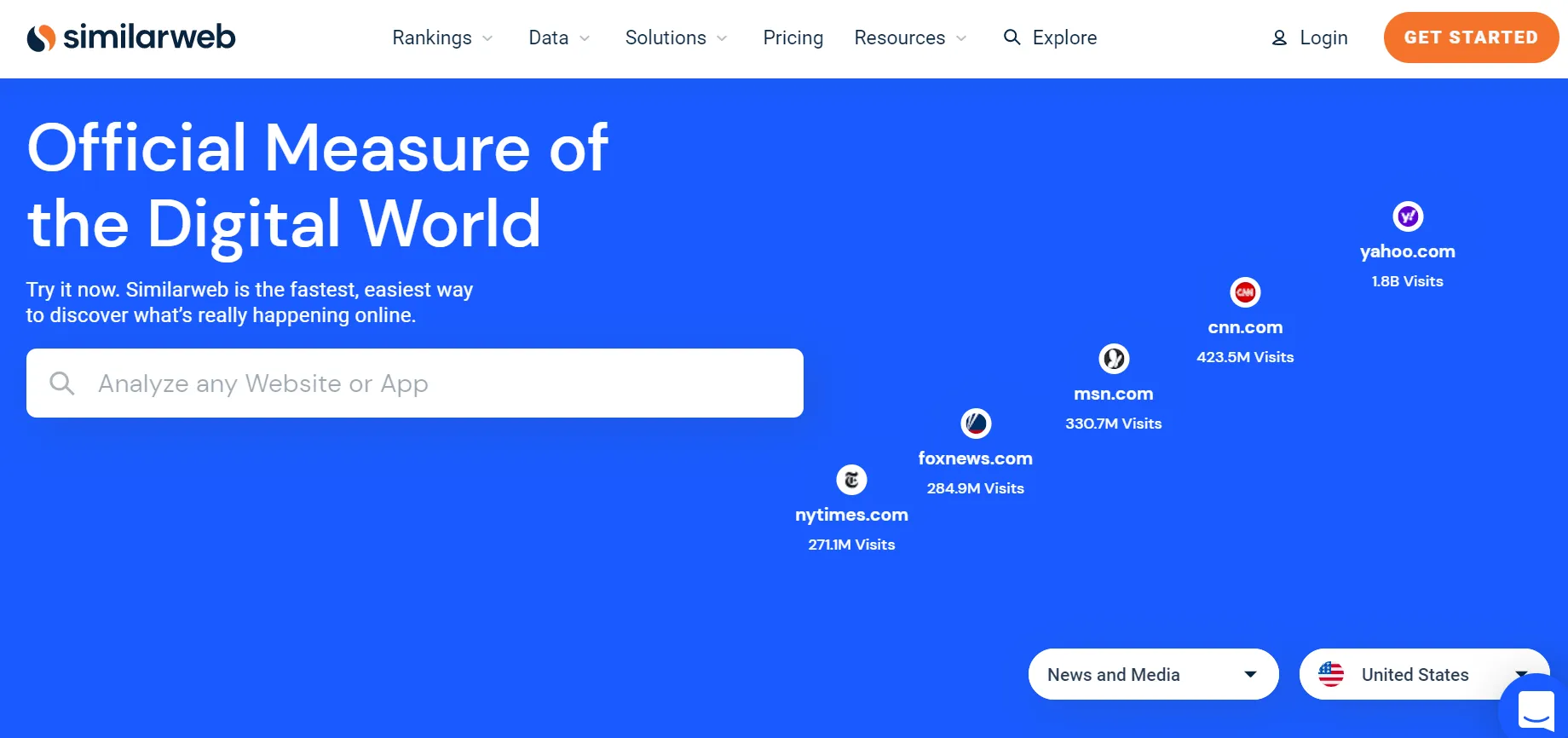Open the chat widget icon
1568x738 pixels.
point(1536,708)
